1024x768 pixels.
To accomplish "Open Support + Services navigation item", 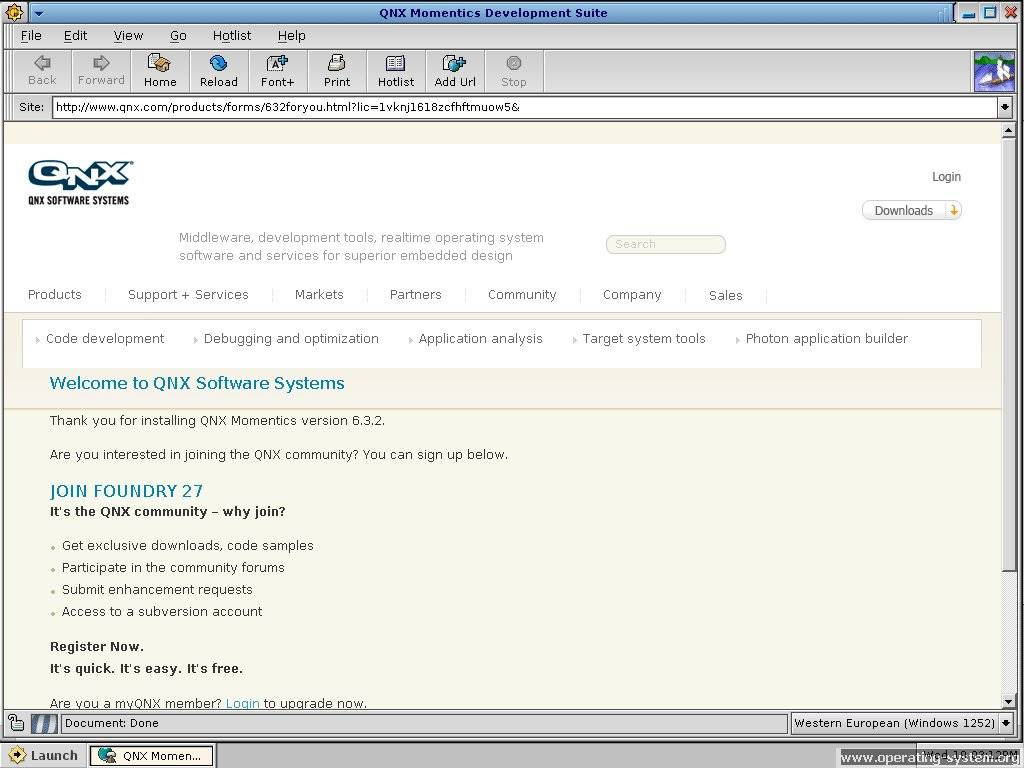I will tap(188, 295).
